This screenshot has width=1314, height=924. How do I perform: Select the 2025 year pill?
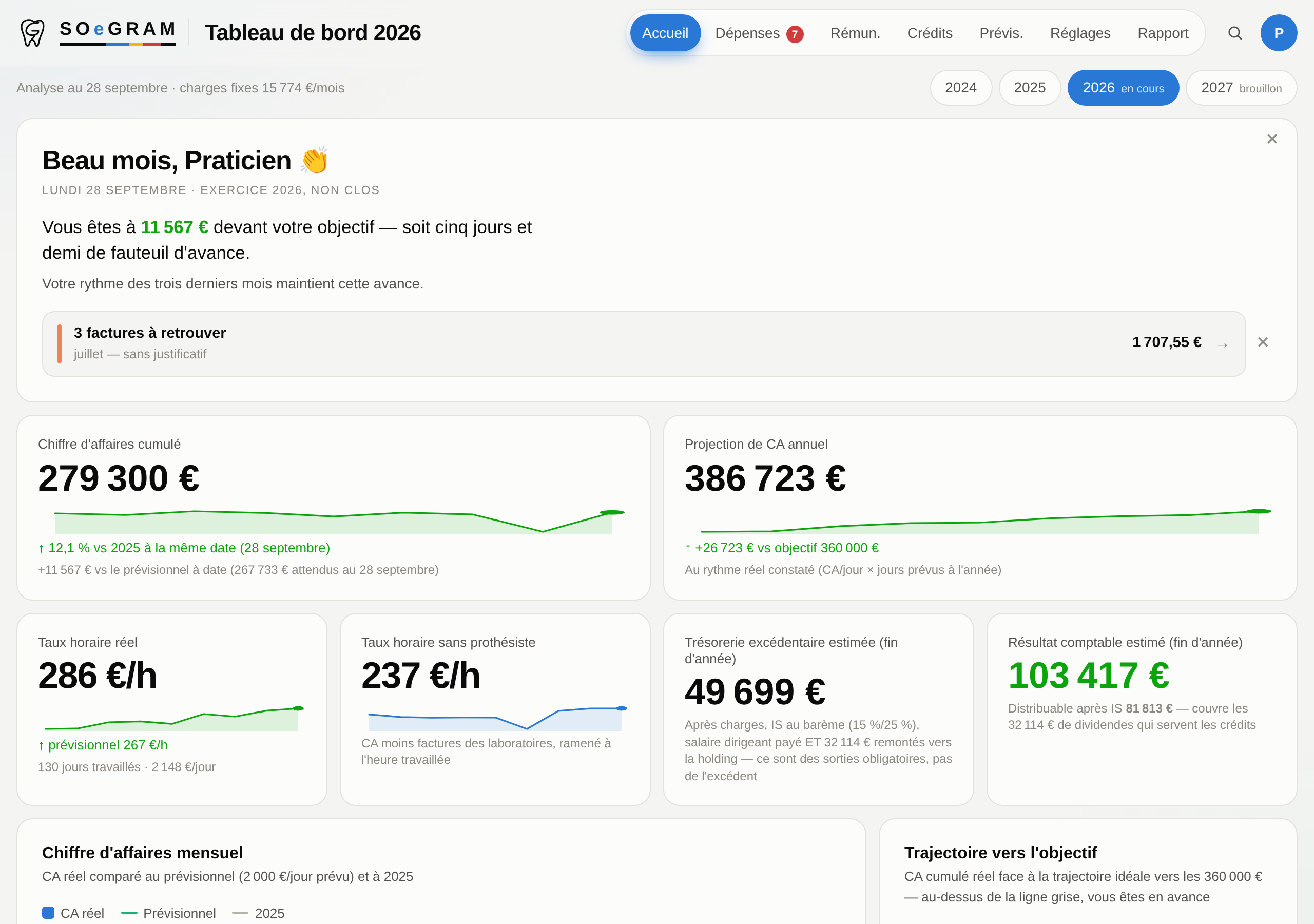pos(1029,88)
